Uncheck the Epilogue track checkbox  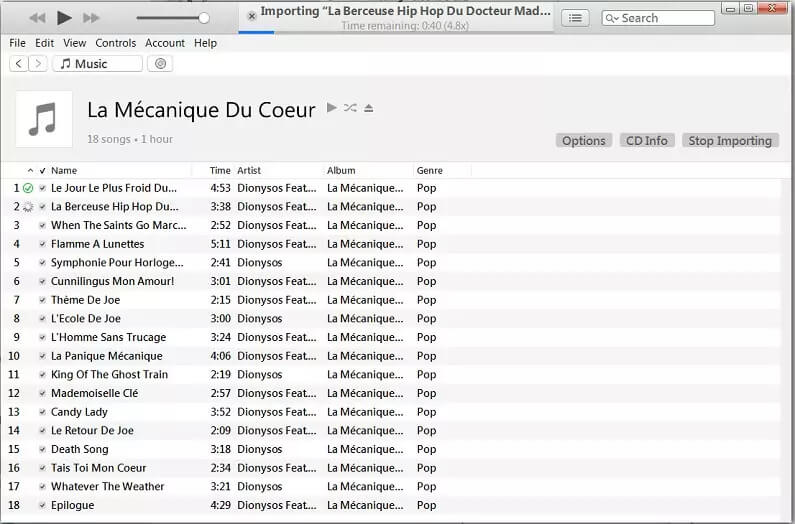click(x=43, y=506)
